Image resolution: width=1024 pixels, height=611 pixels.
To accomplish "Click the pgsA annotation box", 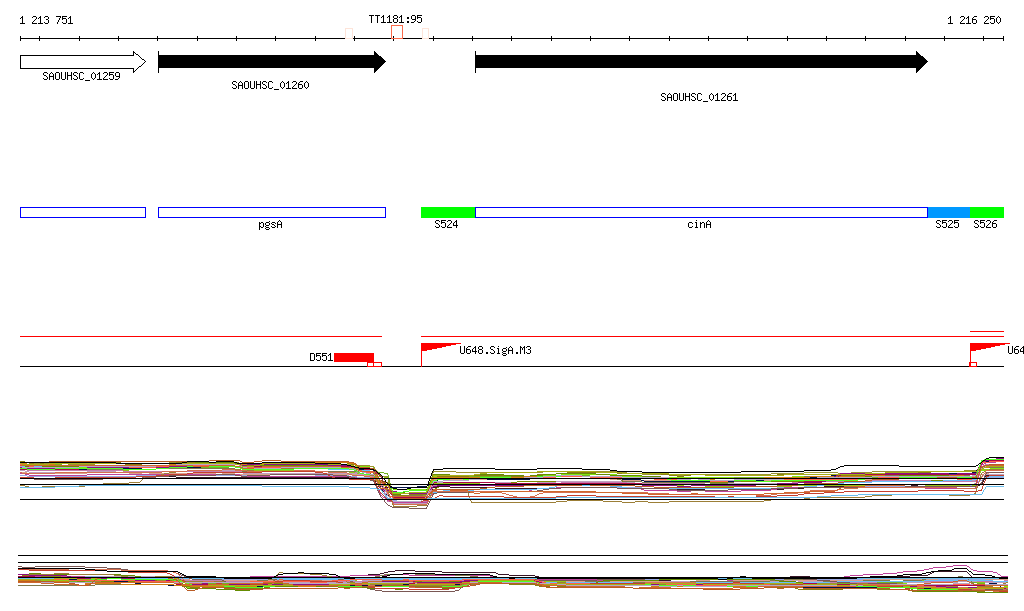I will [271, 212].
